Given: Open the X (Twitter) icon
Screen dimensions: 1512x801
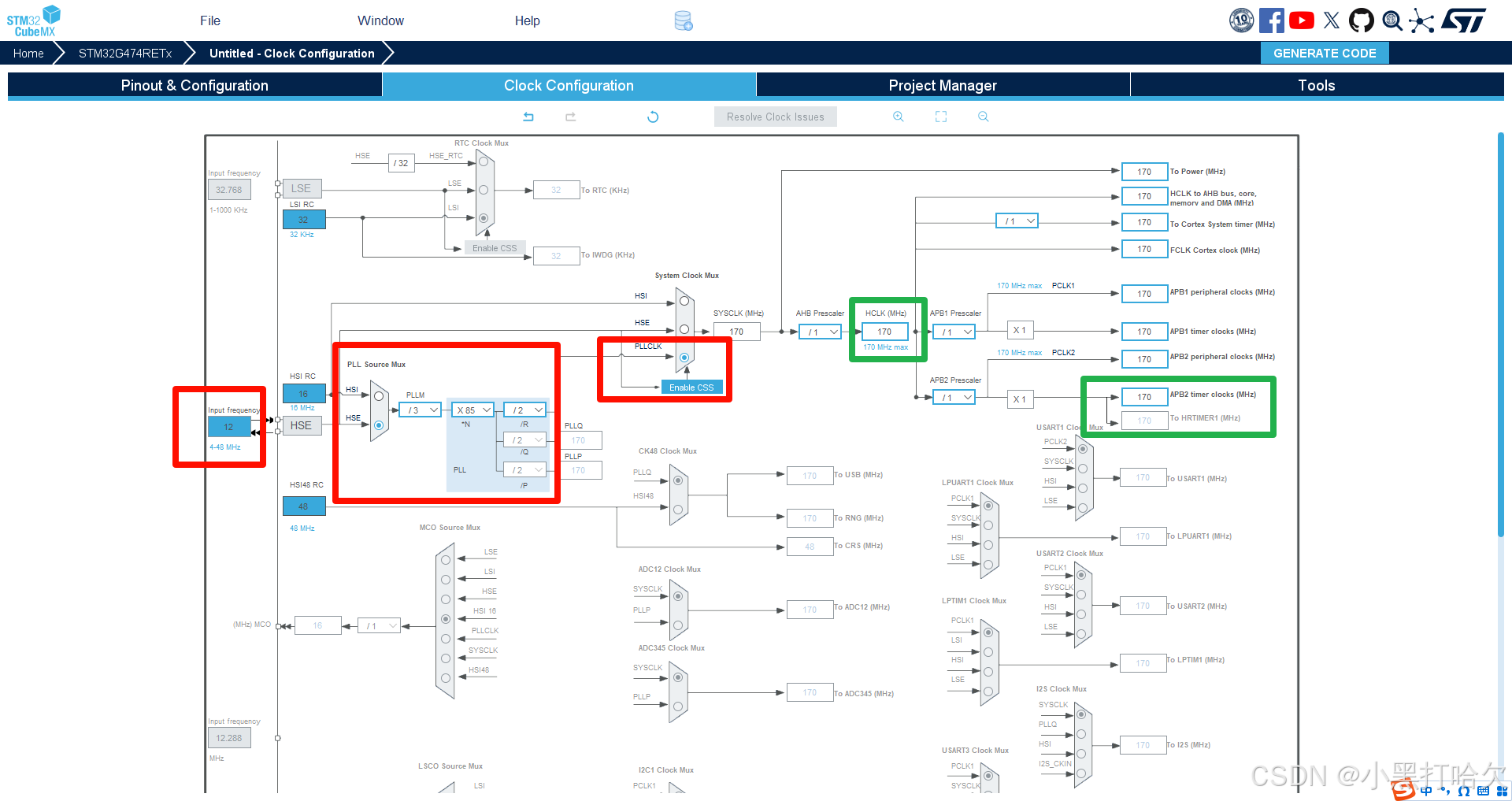Looking at the screenshot, I should click(1332, 20).
